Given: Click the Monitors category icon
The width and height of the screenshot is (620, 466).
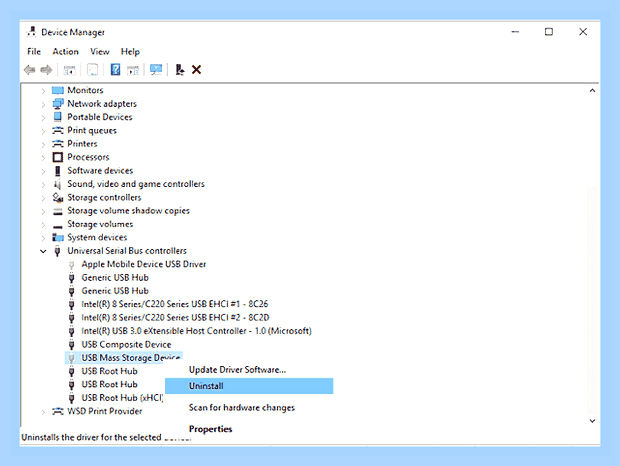Looking at the screenshot, I should coord(58,90).
